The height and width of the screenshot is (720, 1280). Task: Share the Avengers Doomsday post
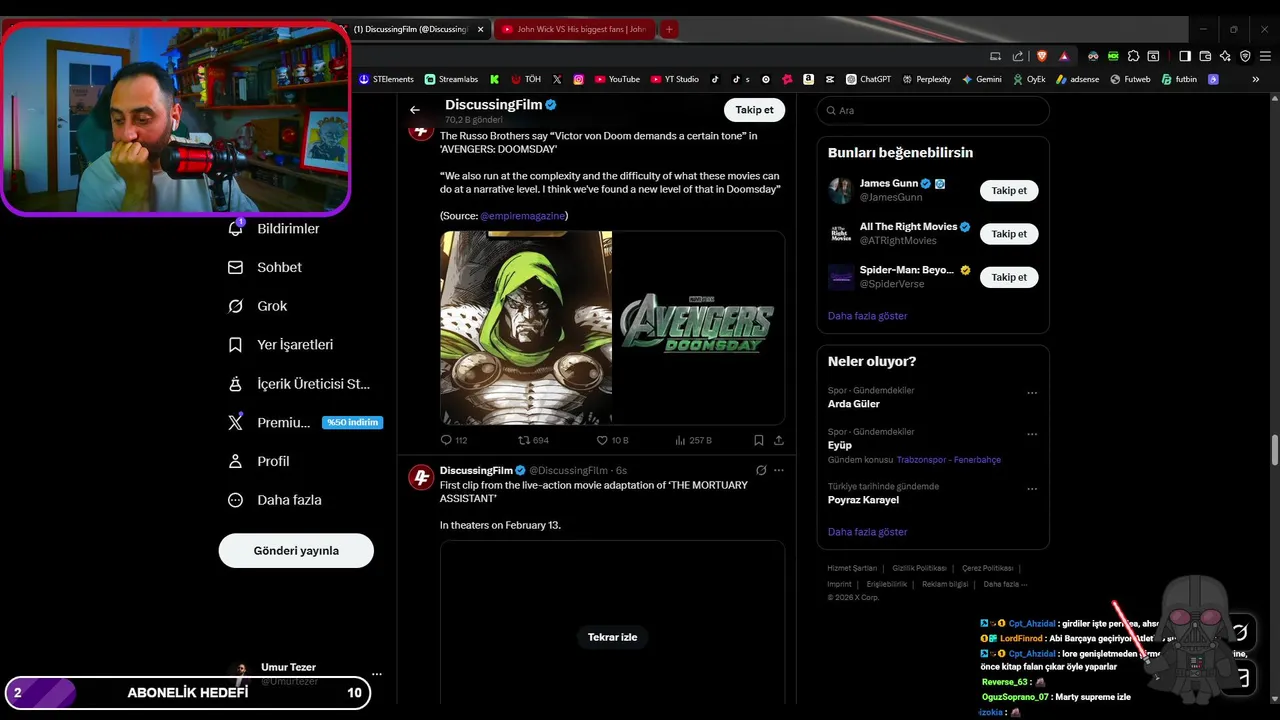click(x=779, y=440)
